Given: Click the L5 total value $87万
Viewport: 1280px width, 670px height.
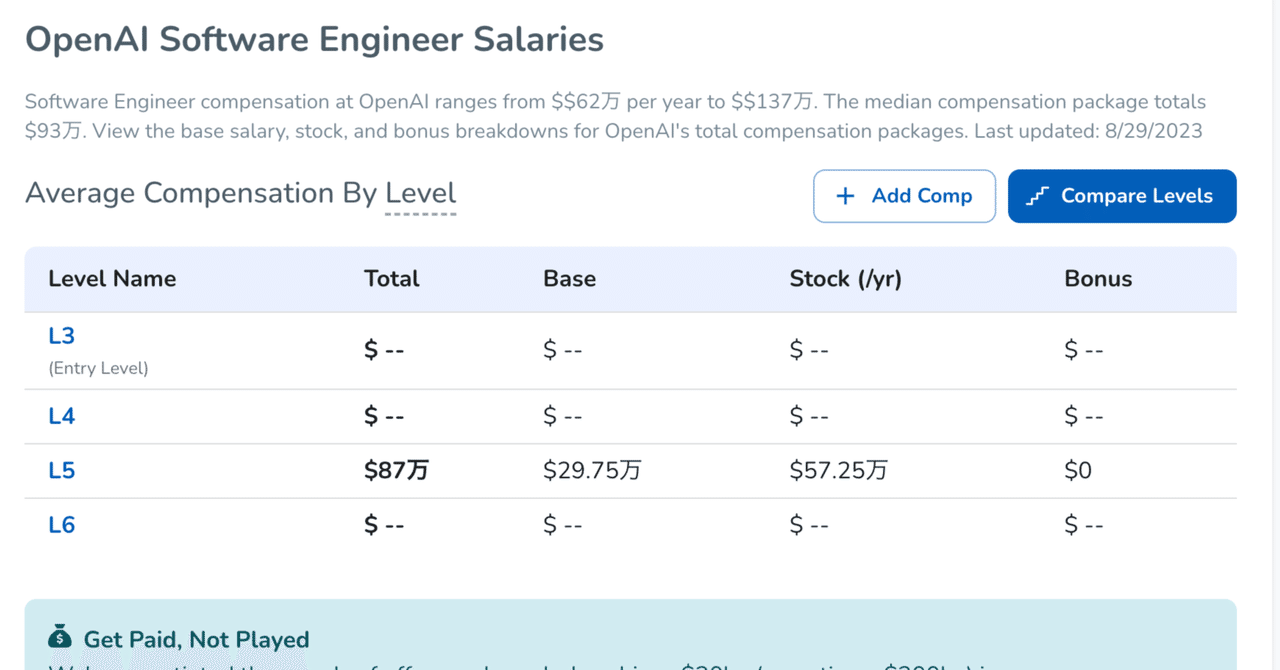Looking at the screenshot, I should tap(396, 470).
